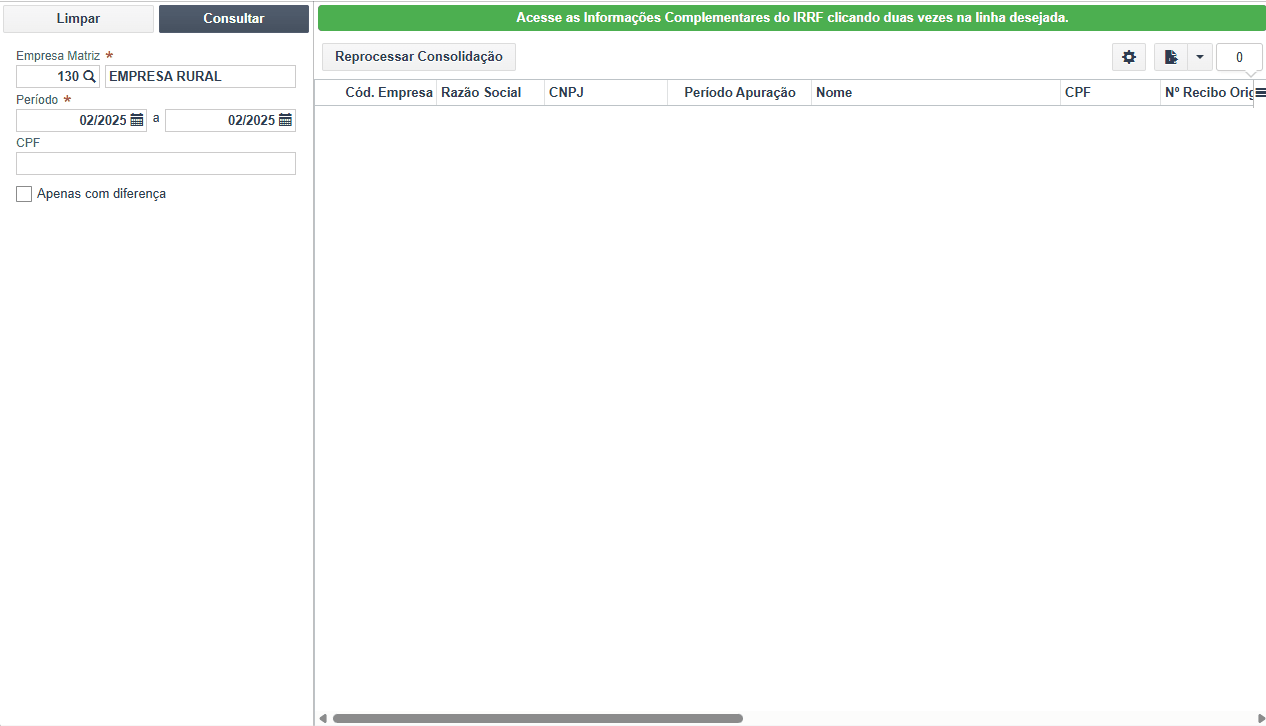Click Reprocessar Consolidação button
Image resolution: width=1266 pixels, height=726 pixels.
(419, 57)
